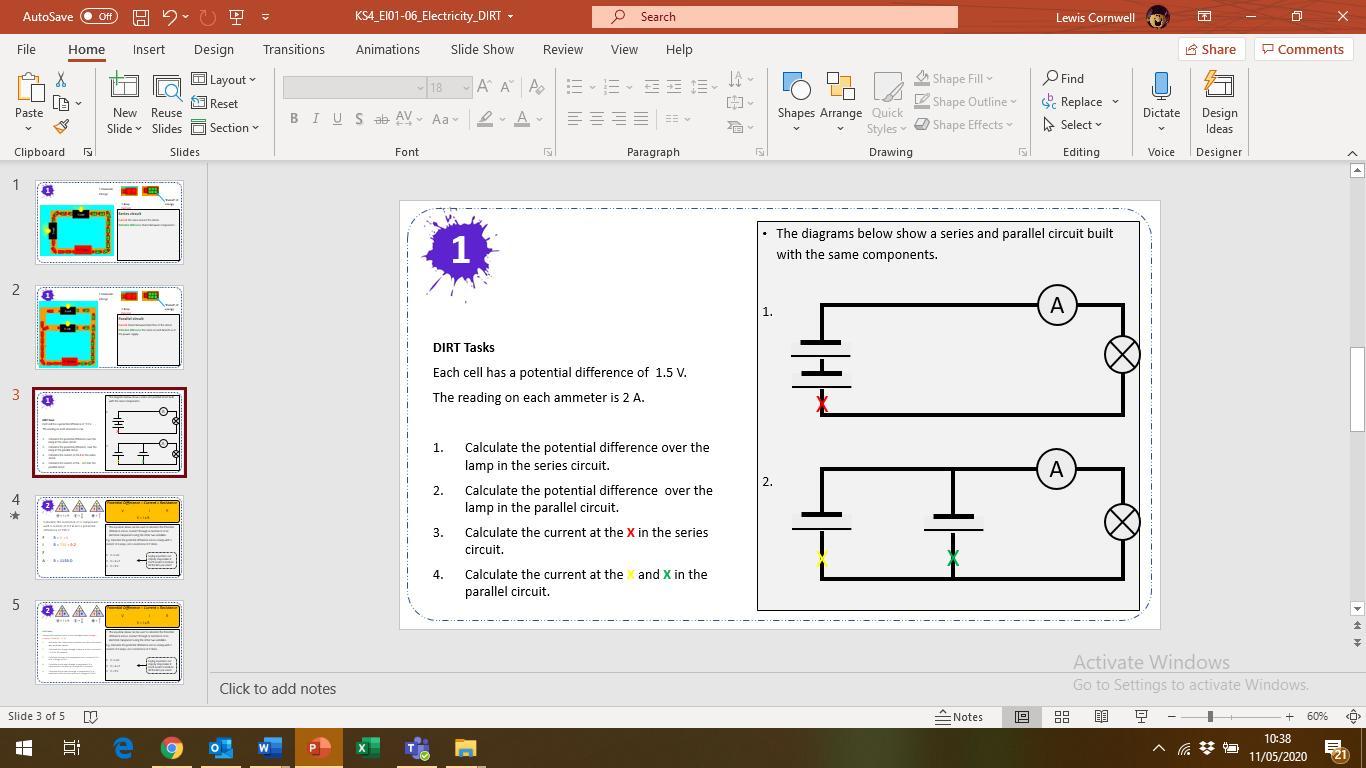The image size is (1366, 768).
Task: Toggle Bold formatting
Action: pos(294,119)
